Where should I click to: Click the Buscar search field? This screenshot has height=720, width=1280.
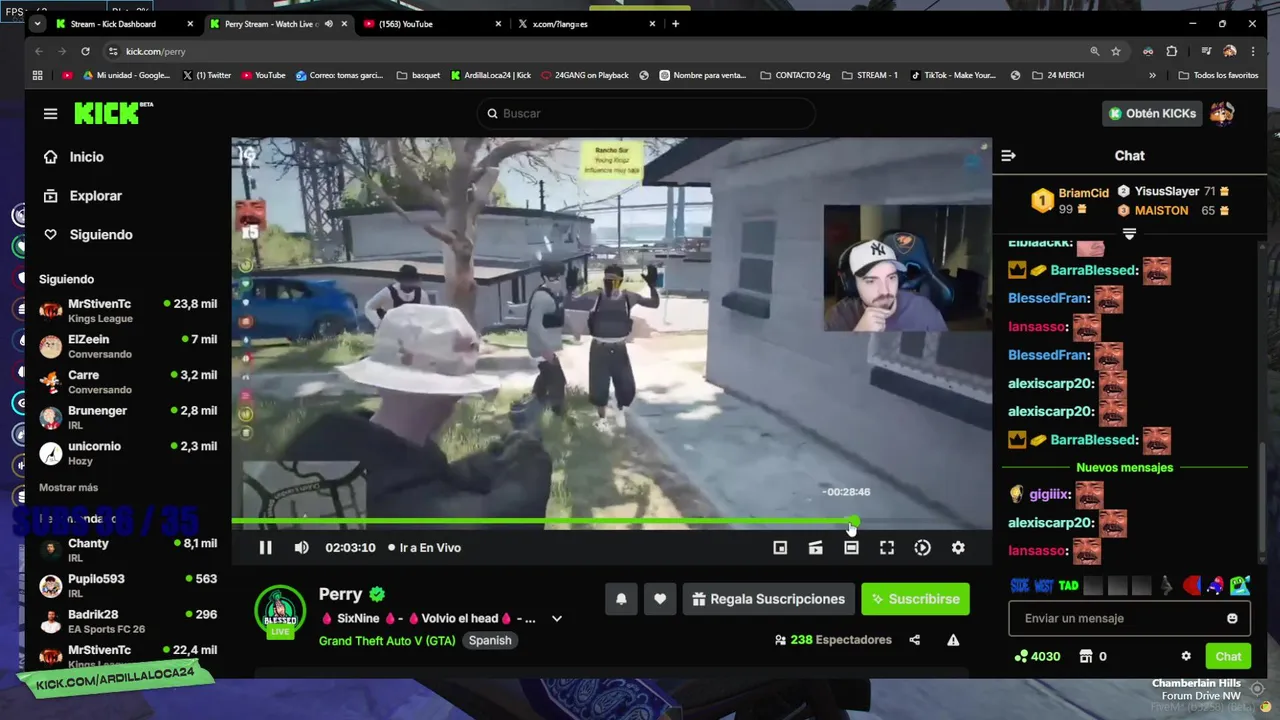[x=645, y=113]
